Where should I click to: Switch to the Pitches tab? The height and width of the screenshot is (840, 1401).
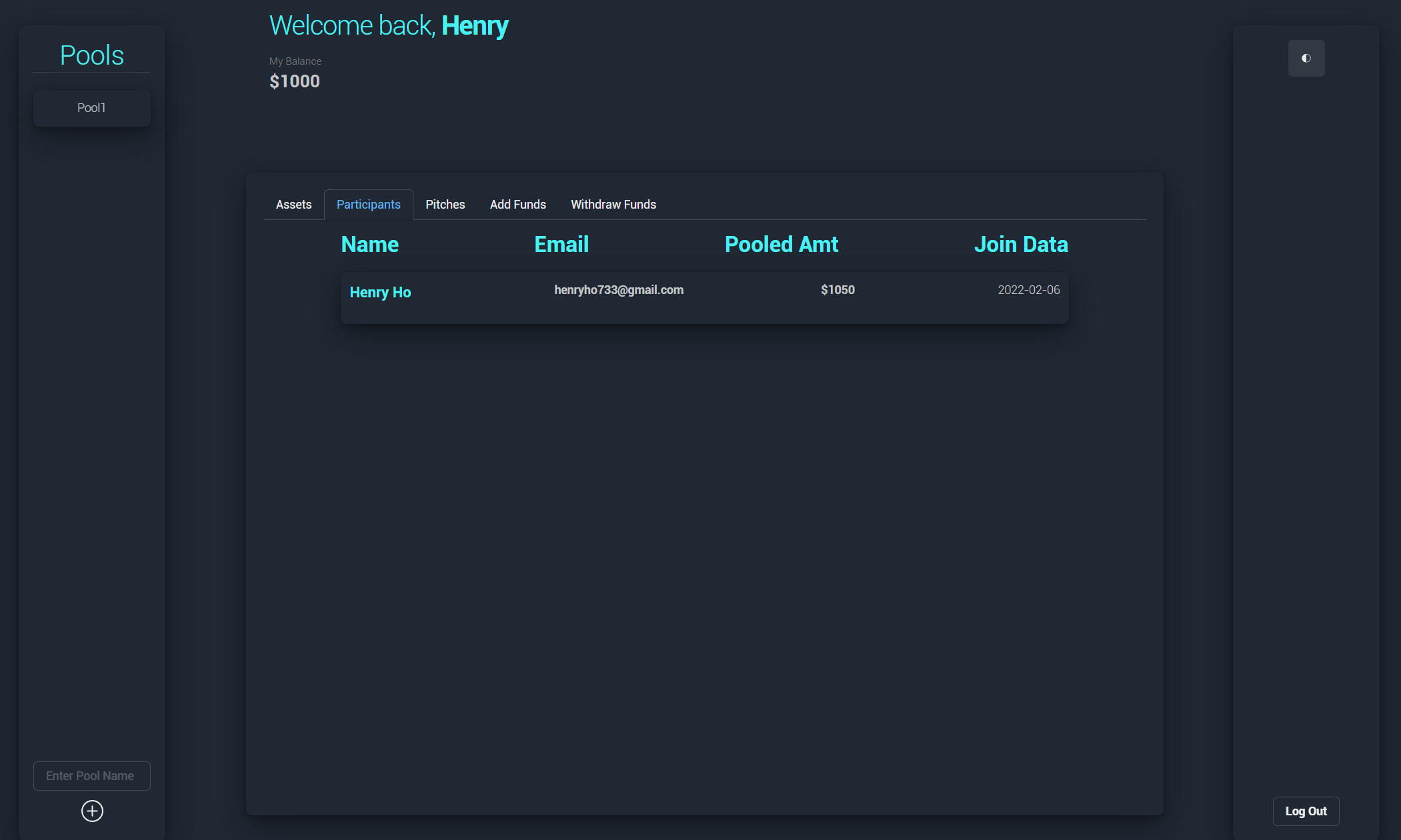[445, 205]
